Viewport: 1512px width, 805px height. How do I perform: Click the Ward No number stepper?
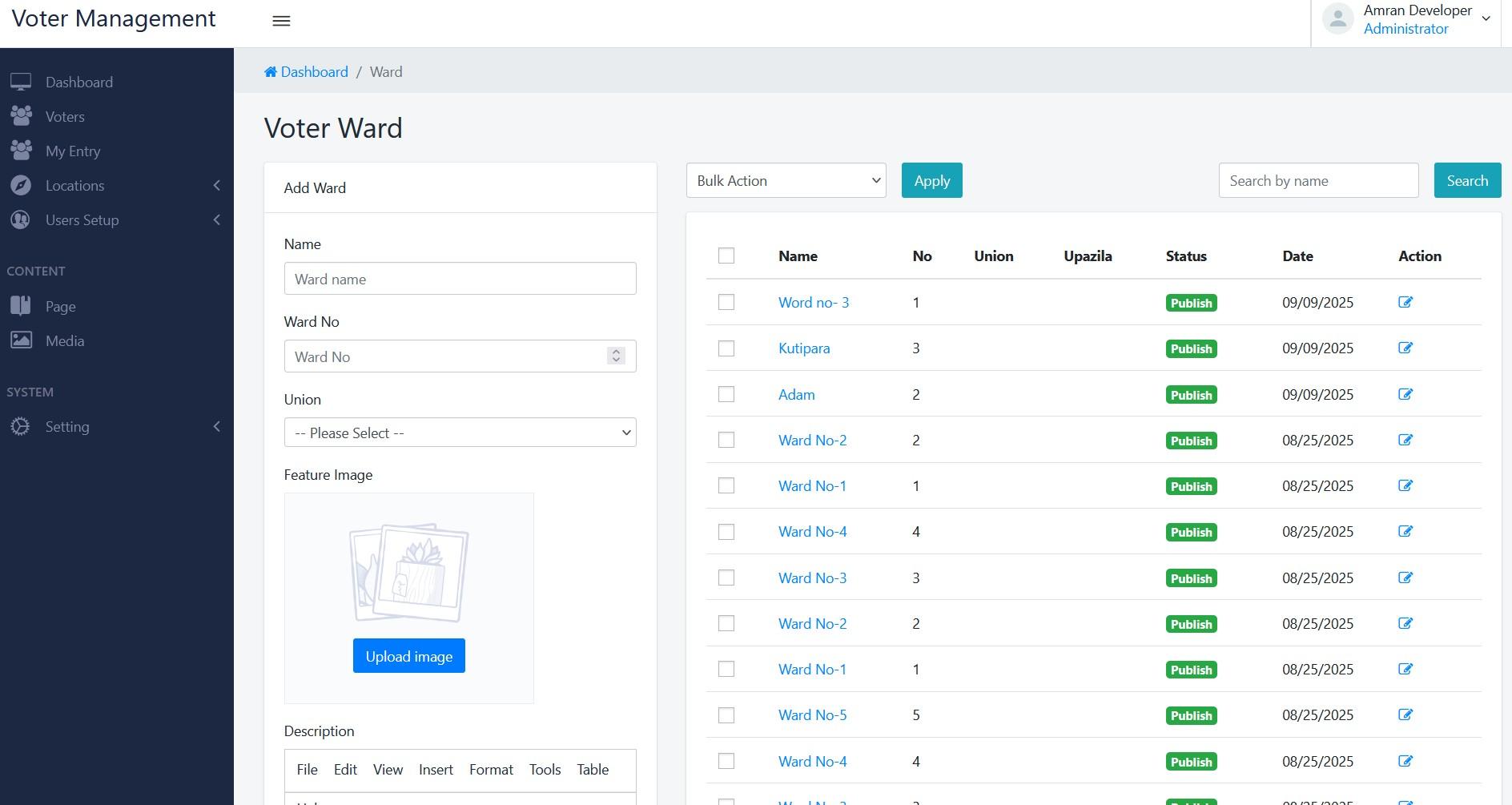point(616,356)
